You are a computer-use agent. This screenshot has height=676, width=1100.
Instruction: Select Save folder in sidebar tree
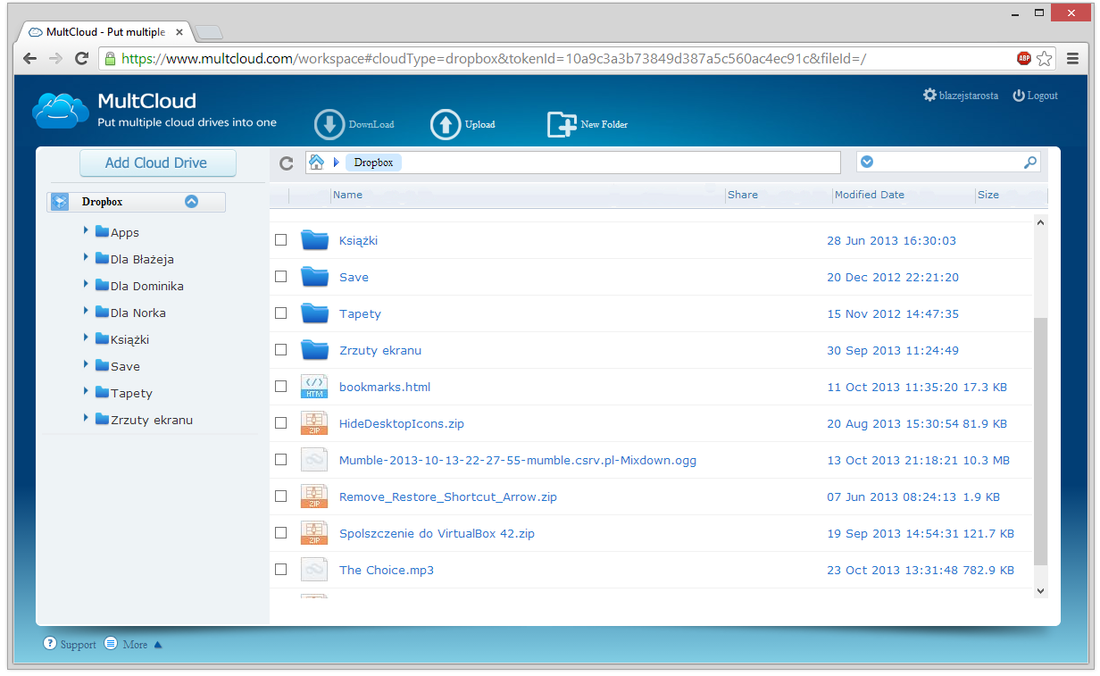coord(124,366)
